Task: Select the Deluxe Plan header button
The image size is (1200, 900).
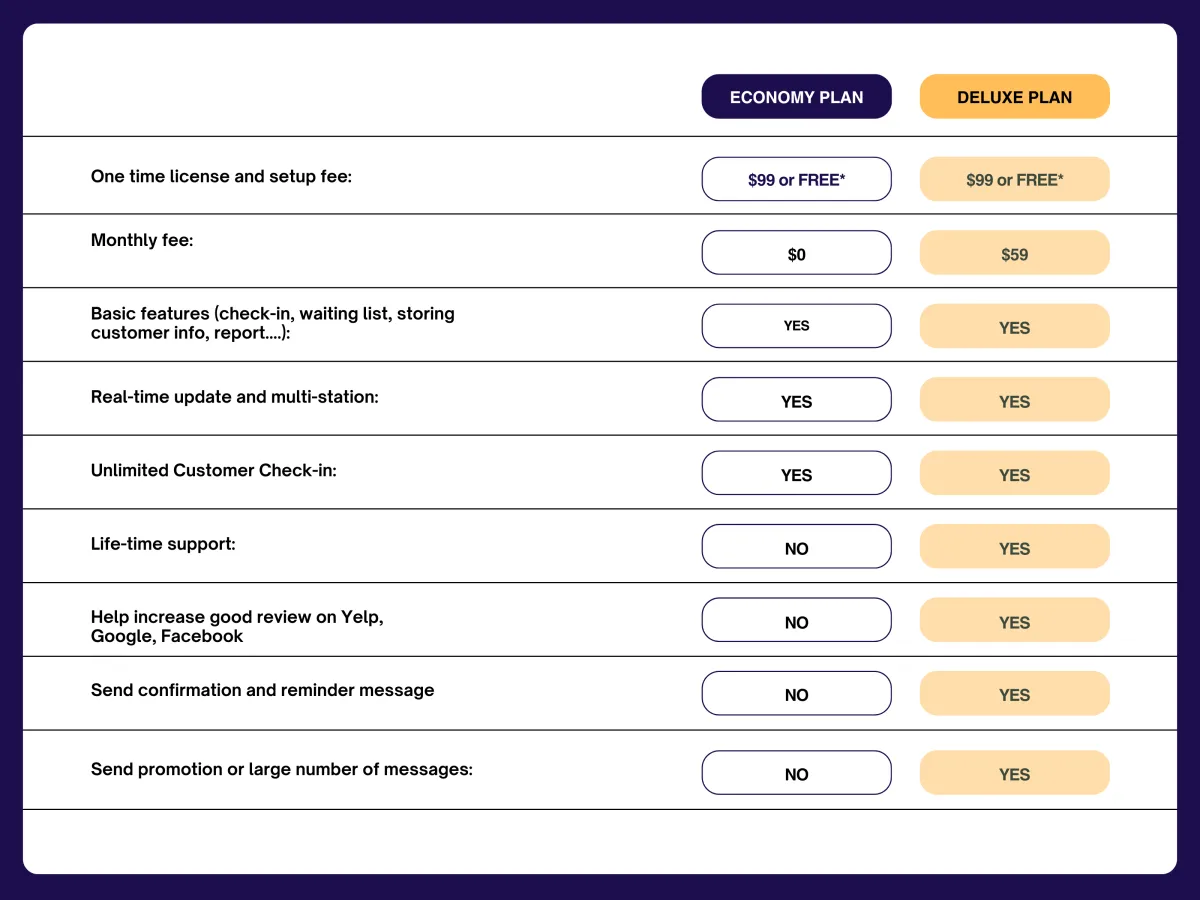Action: coord(1014,97)
